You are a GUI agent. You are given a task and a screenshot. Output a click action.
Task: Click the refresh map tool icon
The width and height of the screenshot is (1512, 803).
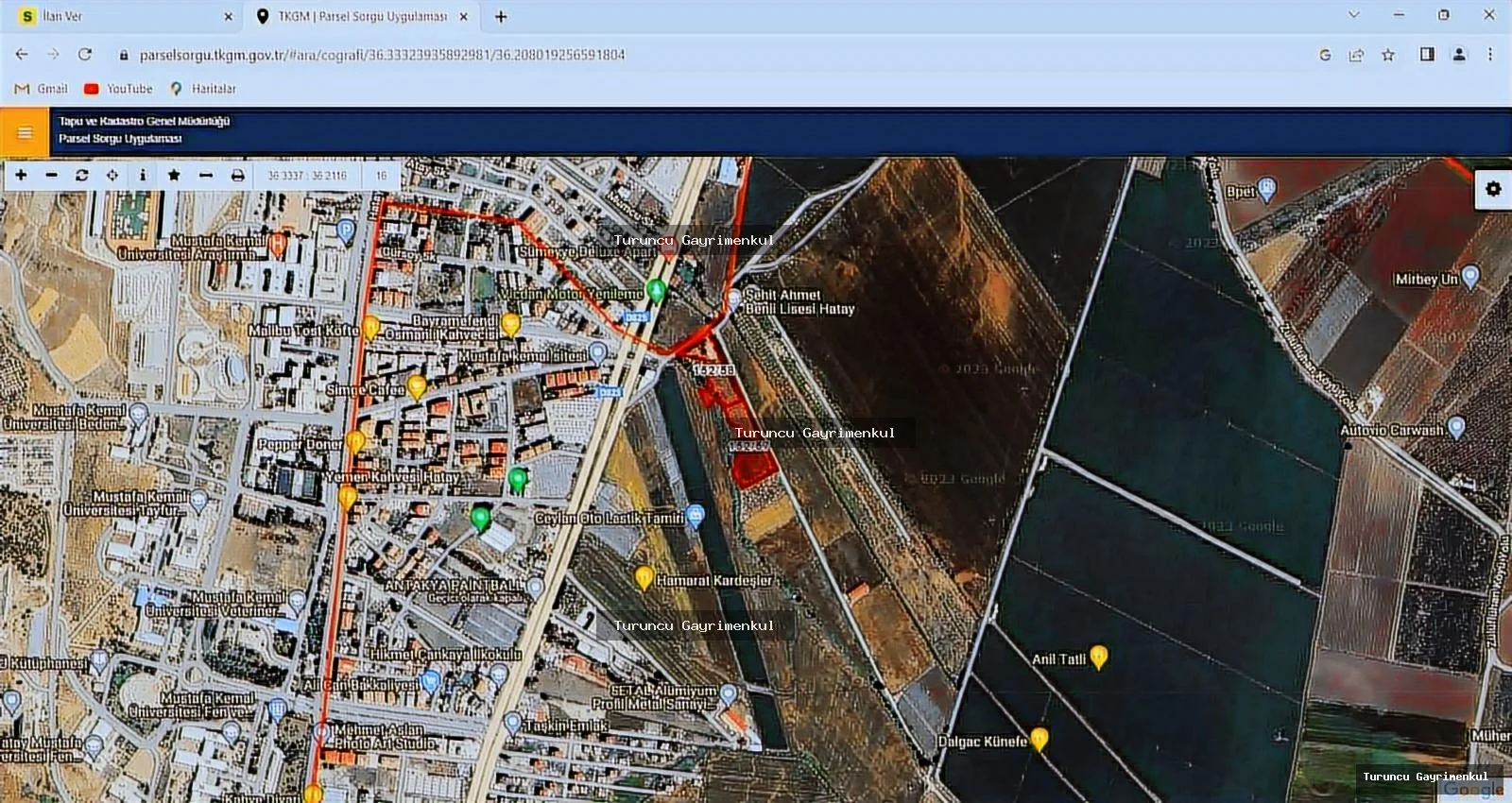[82, 175]
